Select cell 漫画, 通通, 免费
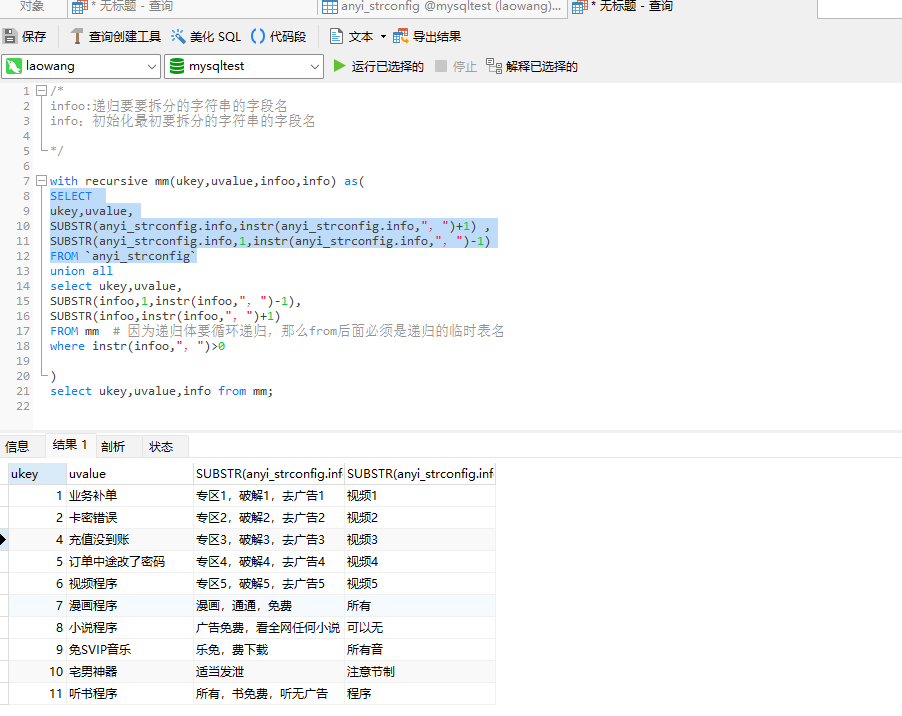902x716 pixels. point(269,606)
